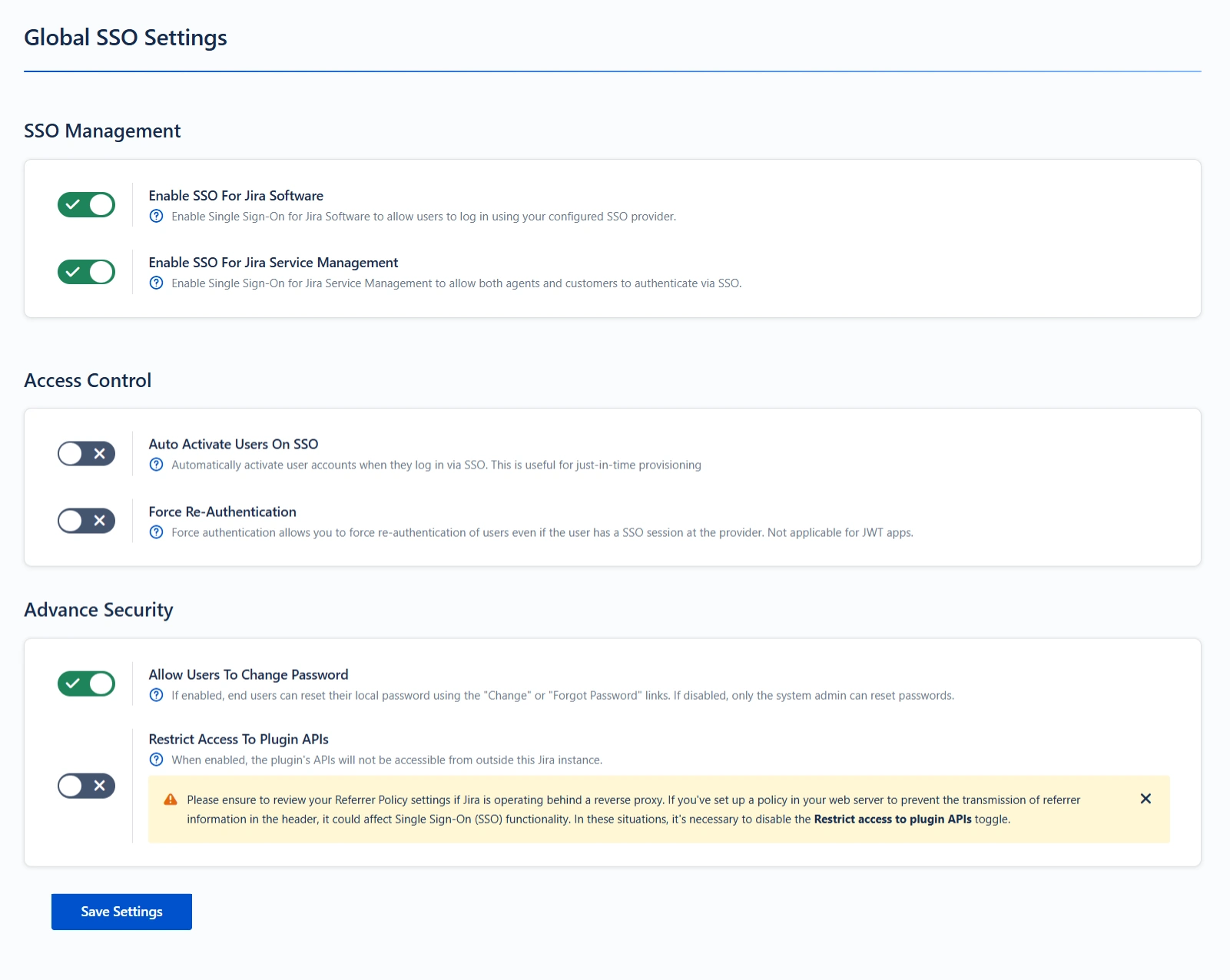This screenshot has width=1230, height=980.
Task: Click the "Force Re-Authentication" label
Action: [x=222, y=512]
